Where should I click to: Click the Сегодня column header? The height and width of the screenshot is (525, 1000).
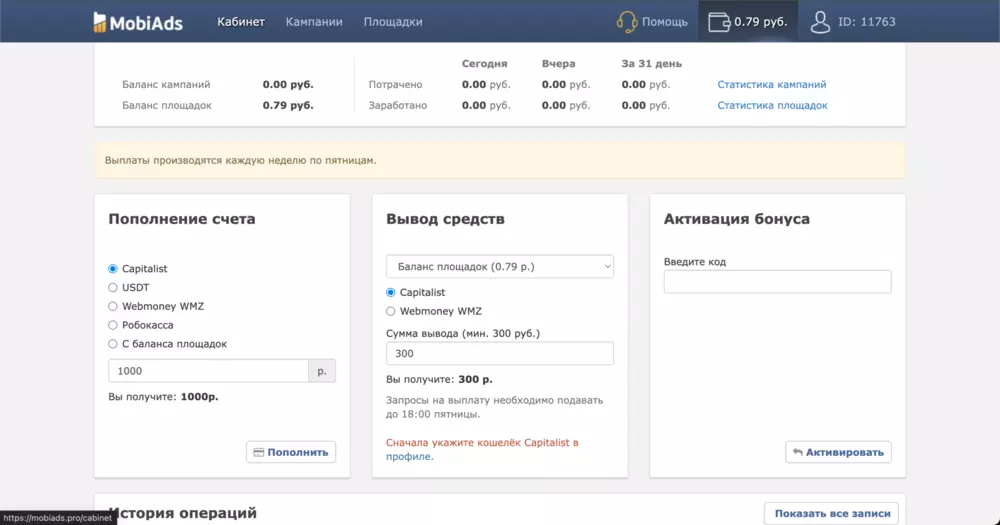(485, 64)
